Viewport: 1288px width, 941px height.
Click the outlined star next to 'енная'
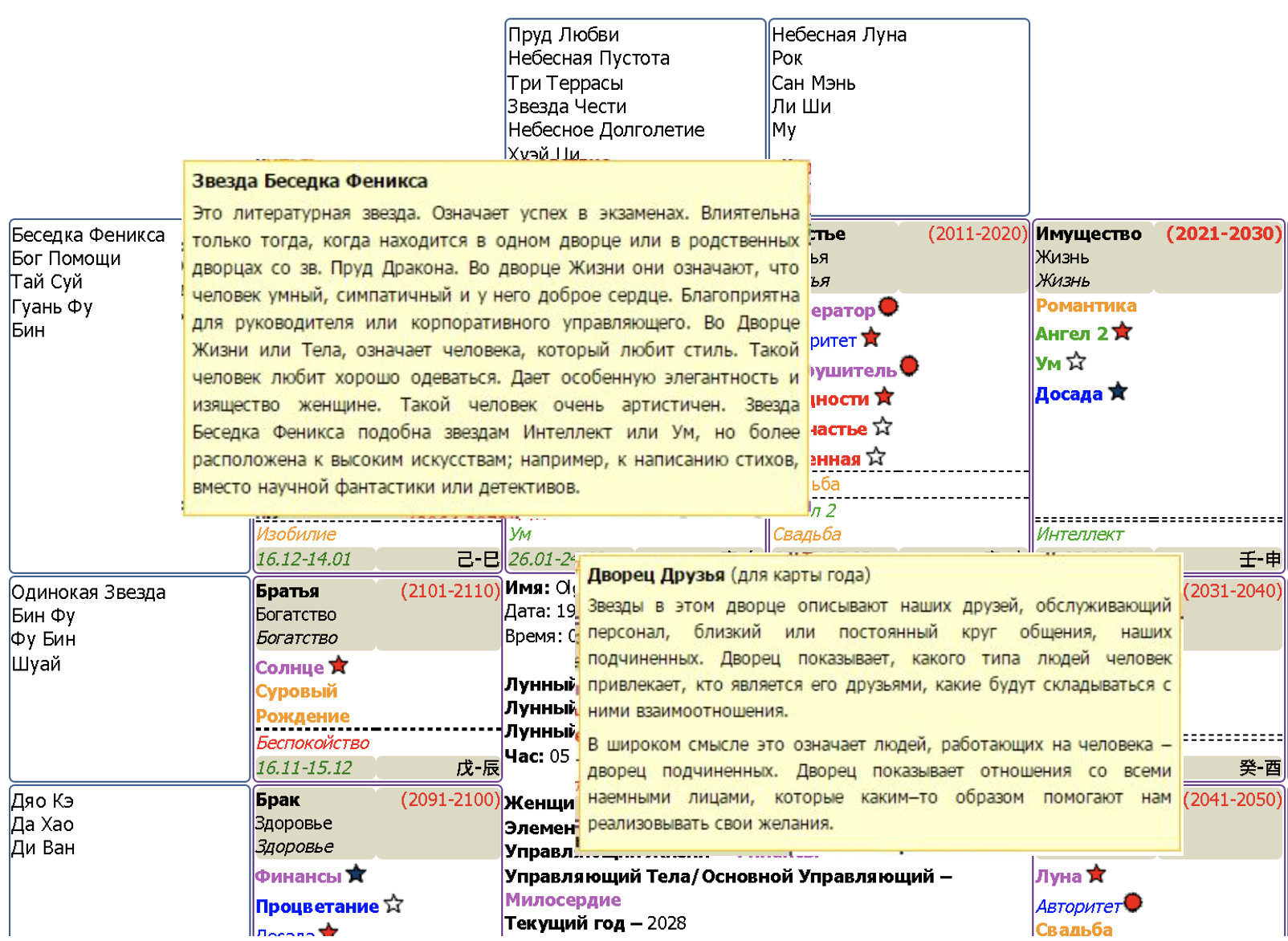point(876,458)
